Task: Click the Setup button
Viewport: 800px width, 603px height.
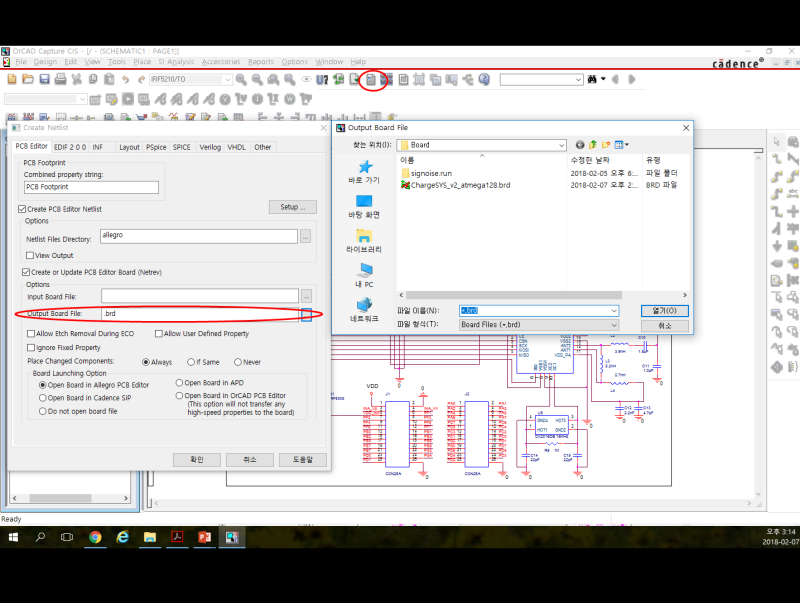Action: (292, 207)
